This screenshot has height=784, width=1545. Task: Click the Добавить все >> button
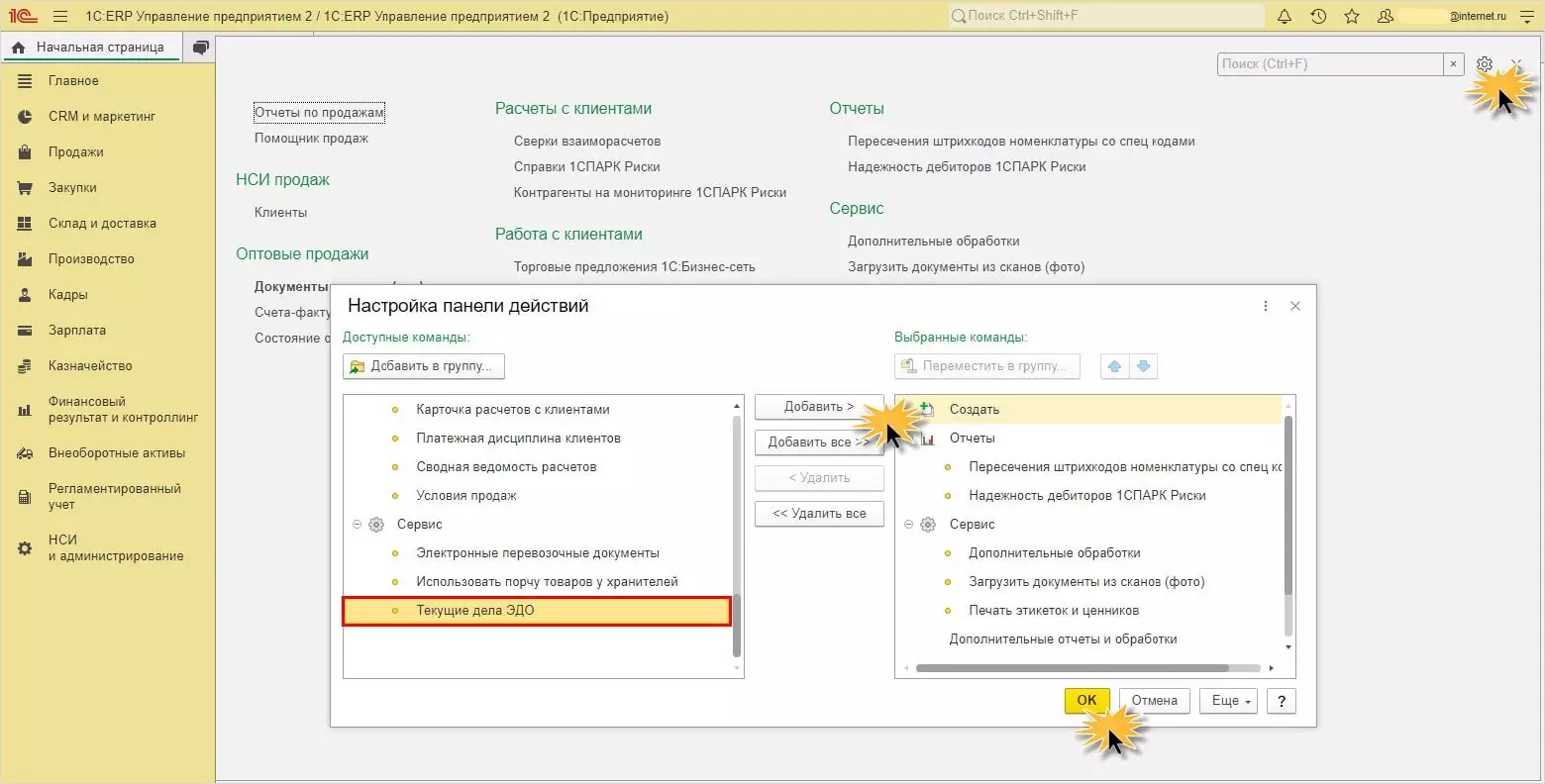819,442
